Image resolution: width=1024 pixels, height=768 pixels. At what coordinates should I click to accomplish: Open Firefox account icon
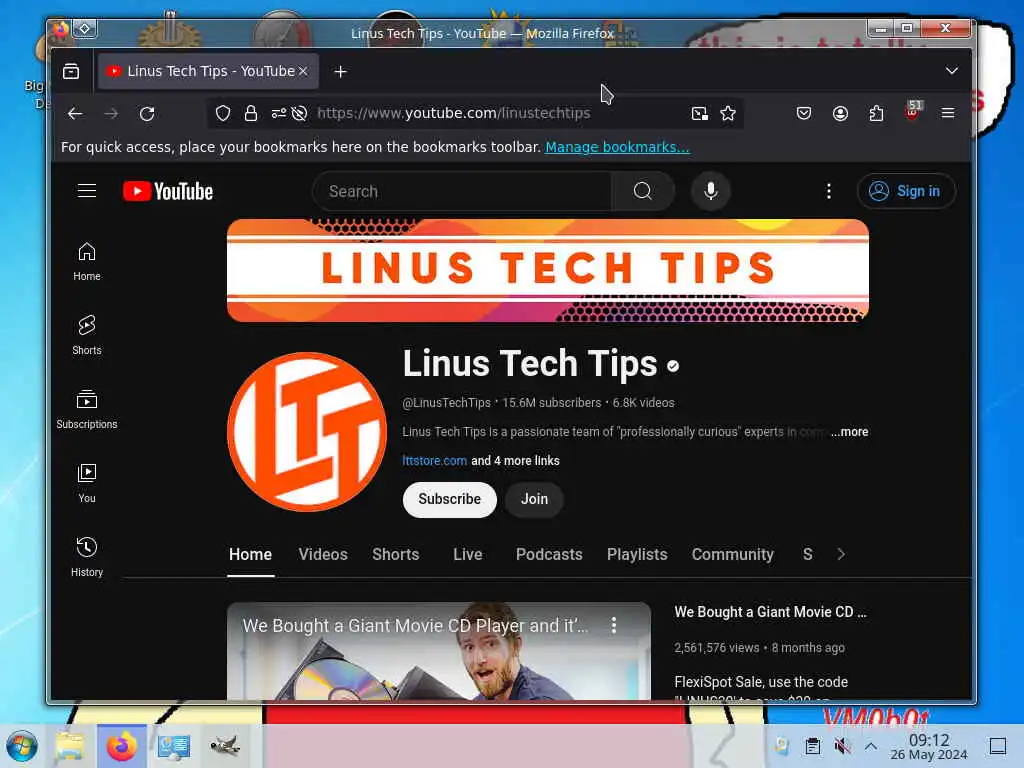pos(840,114)
